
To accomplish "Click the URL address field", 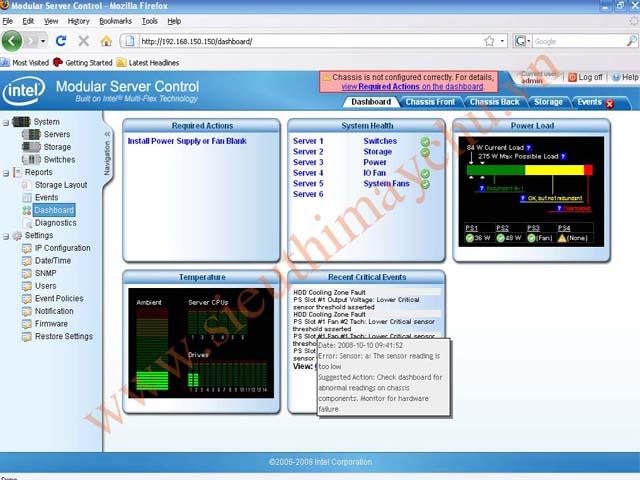I will point(310,41).
